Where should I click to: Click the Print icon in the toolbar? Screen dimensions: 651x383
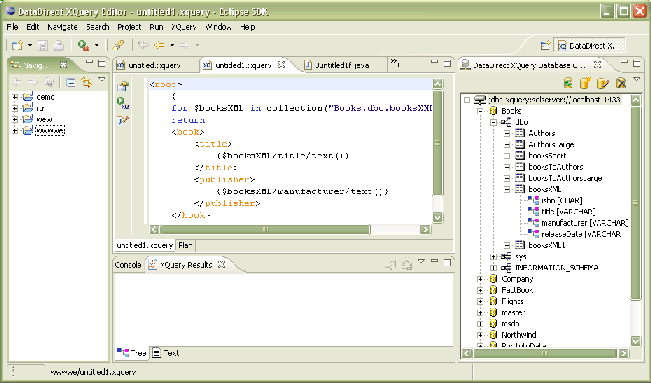pos(59,45)
